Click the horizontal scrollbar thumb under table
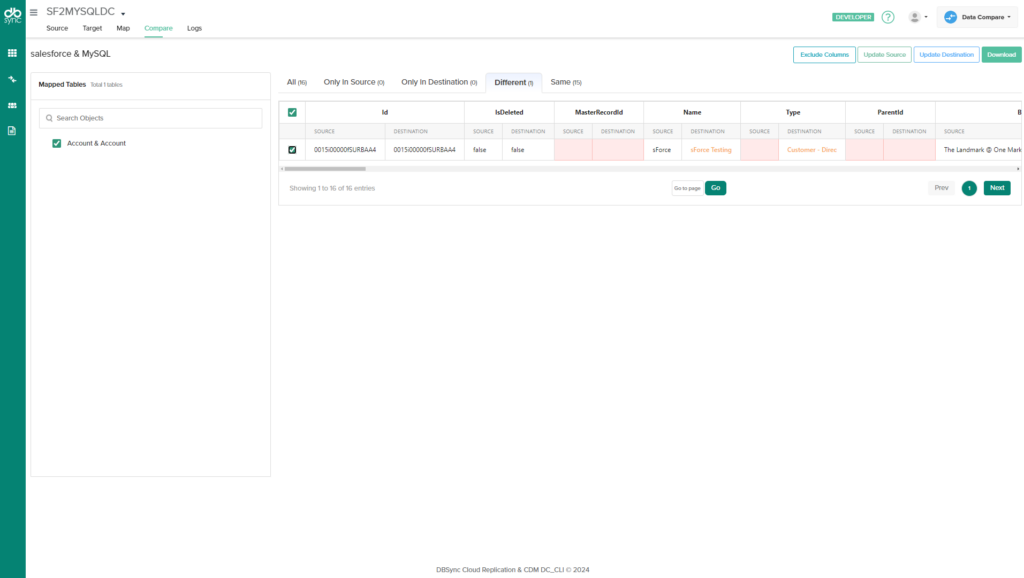This screenshot has width=1024, height=578. click(x=325, y=169)
